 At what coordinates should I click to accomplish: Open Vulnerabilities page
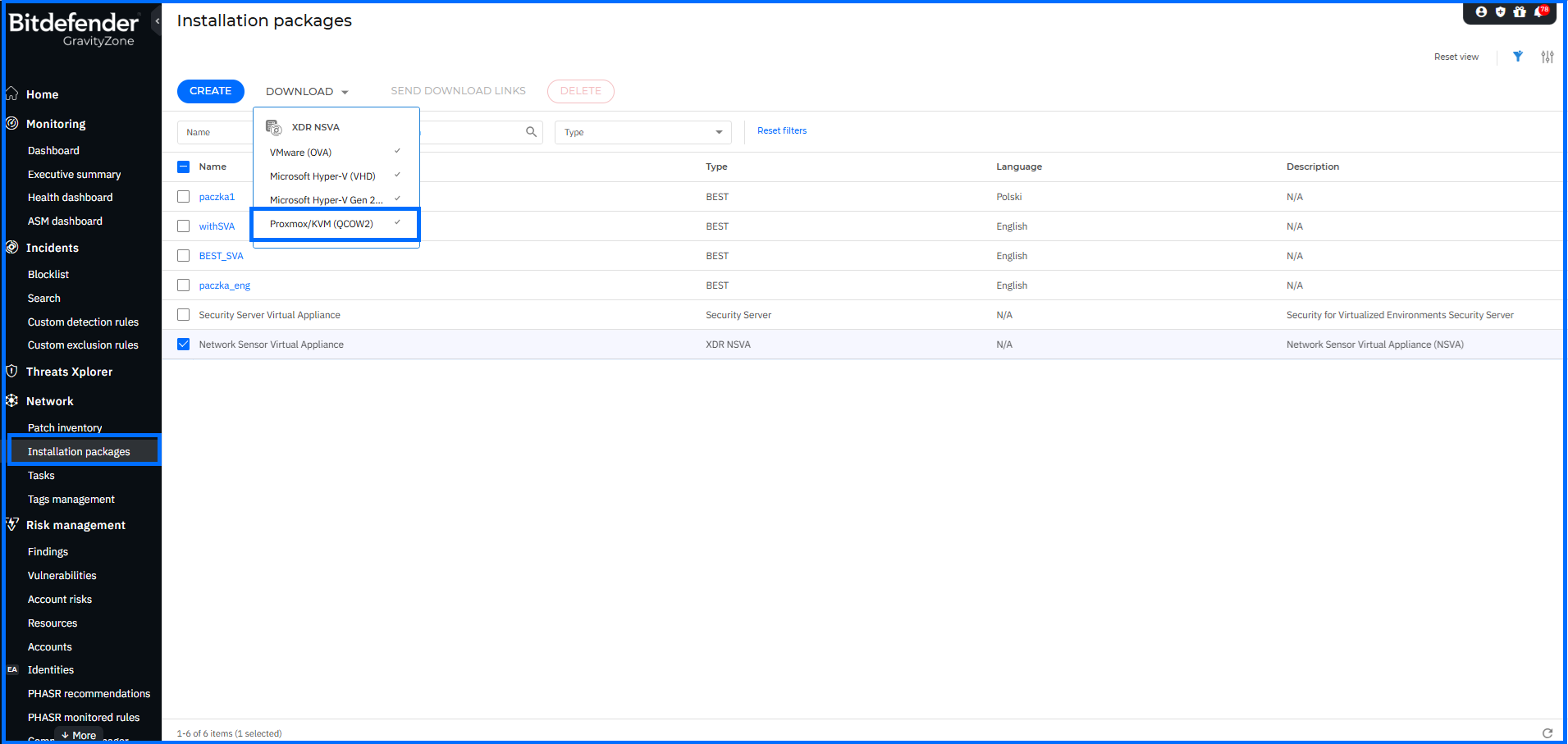click(x=62, y=576)
